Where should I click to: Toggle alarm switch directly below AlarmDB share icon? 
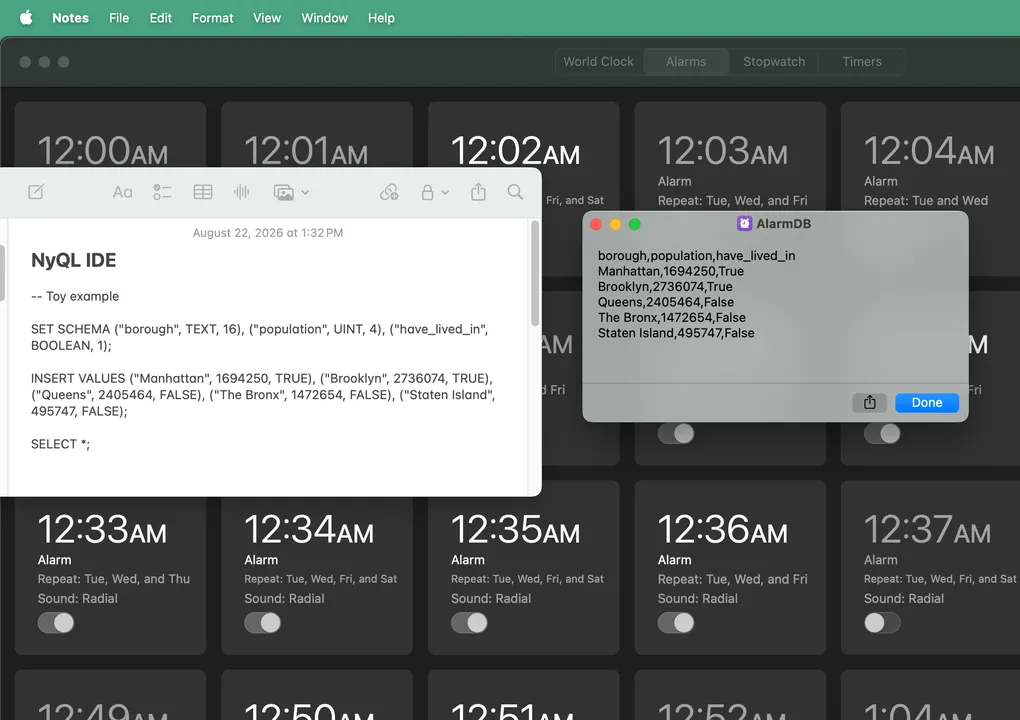point(882,433)
